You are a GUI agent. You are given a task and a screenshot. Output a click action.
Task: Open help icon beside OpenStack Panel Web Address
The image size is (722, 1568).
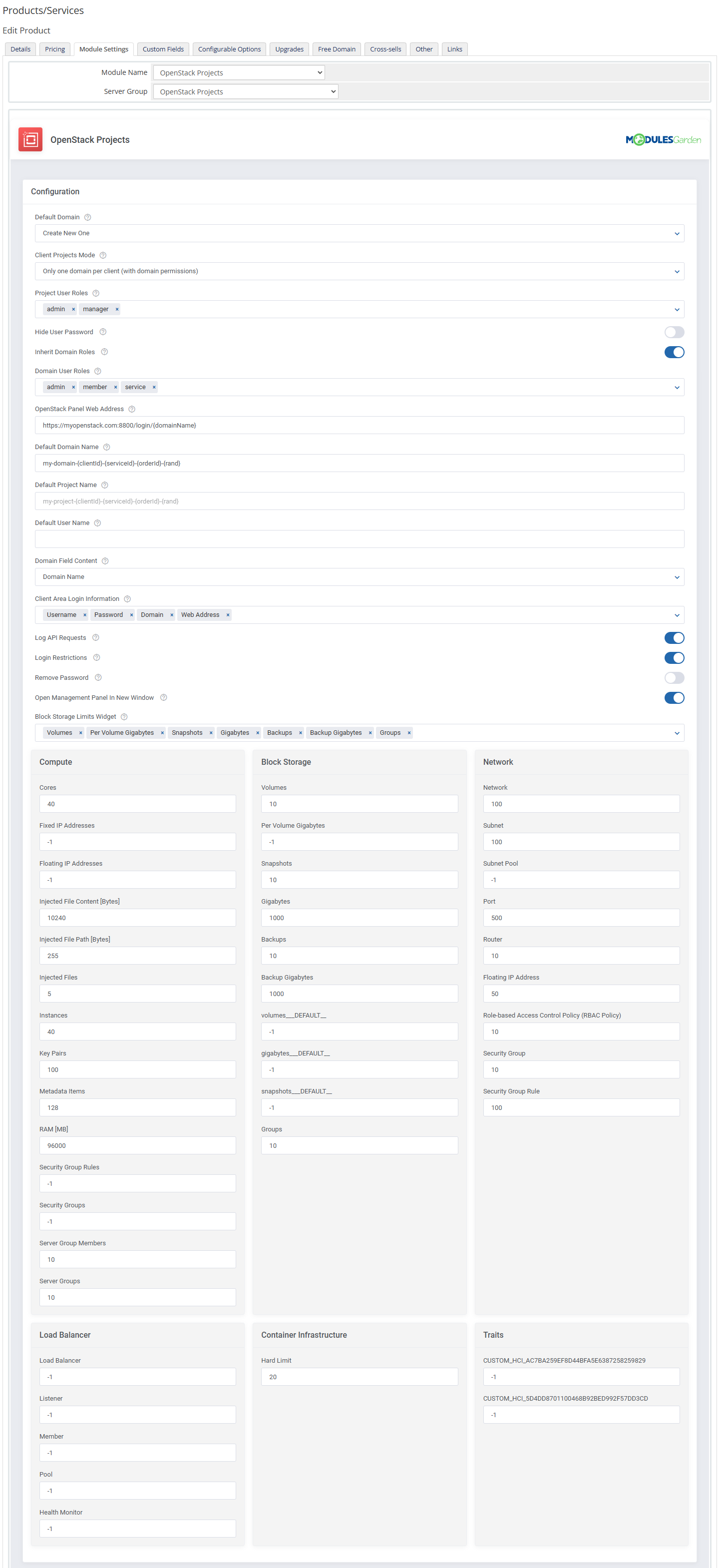click(x=132, y=409)
